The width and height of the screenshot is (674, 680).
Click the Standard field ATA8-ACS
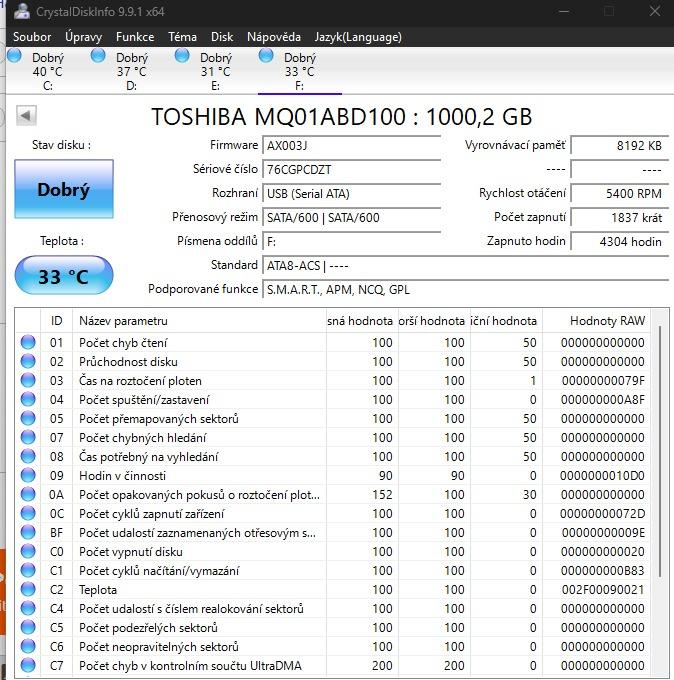tap(465, 265)
